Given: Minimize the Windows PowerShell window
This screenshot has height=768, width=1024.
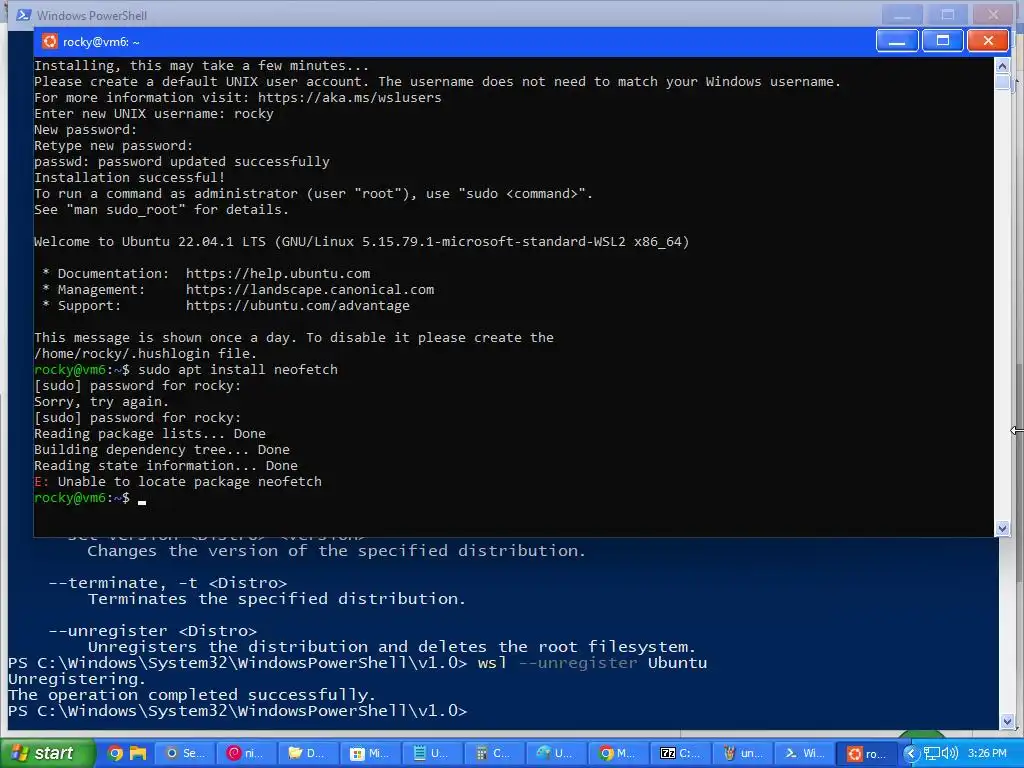Looking at the screenshot, I should pyautogui.click(x=902, y=14).
